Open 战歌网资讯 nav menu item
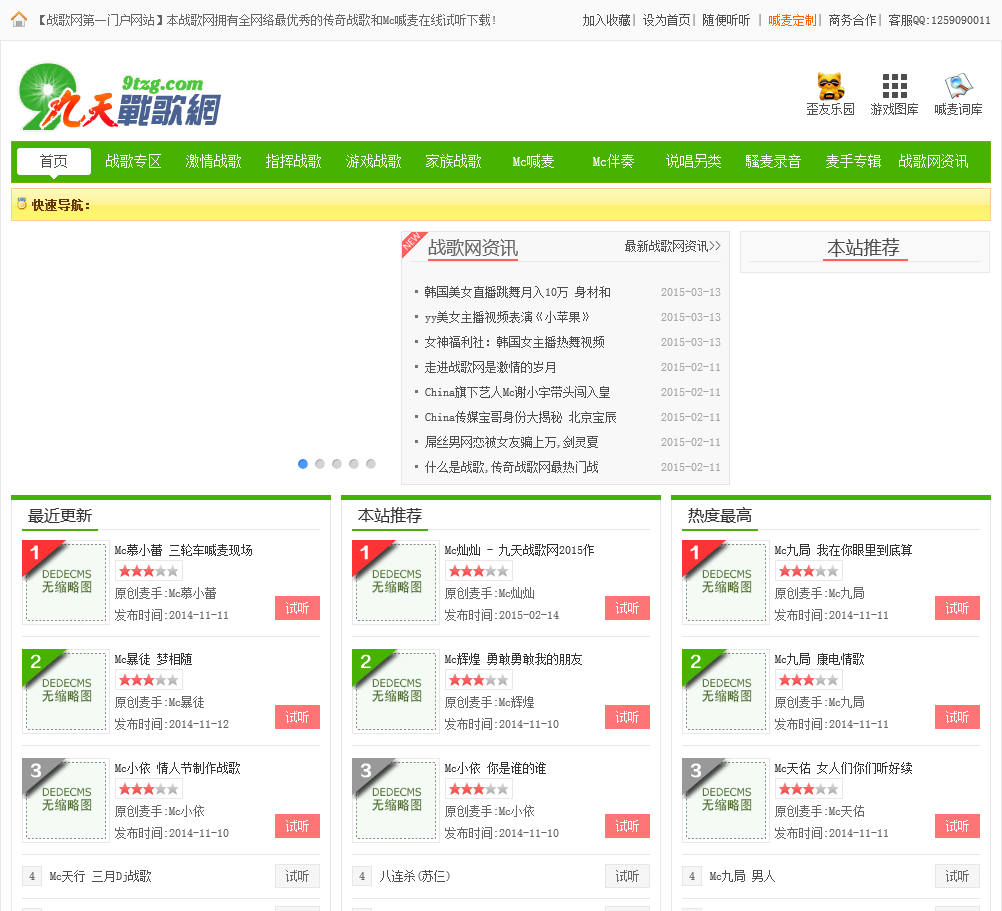The image size is (1002, 911). 933,161
